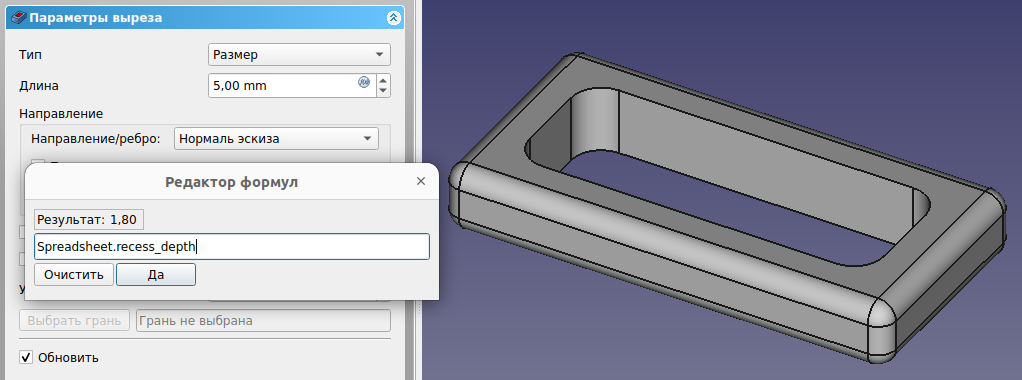Click the Spreadsheet.recess_depth formula field

click(231, 247)
